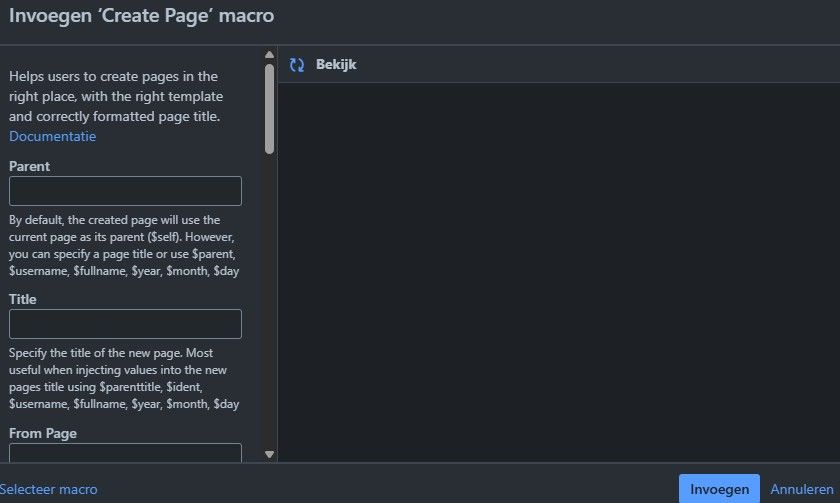
Task: Click the scrollbar down arrow
Action: coord(269,454)
